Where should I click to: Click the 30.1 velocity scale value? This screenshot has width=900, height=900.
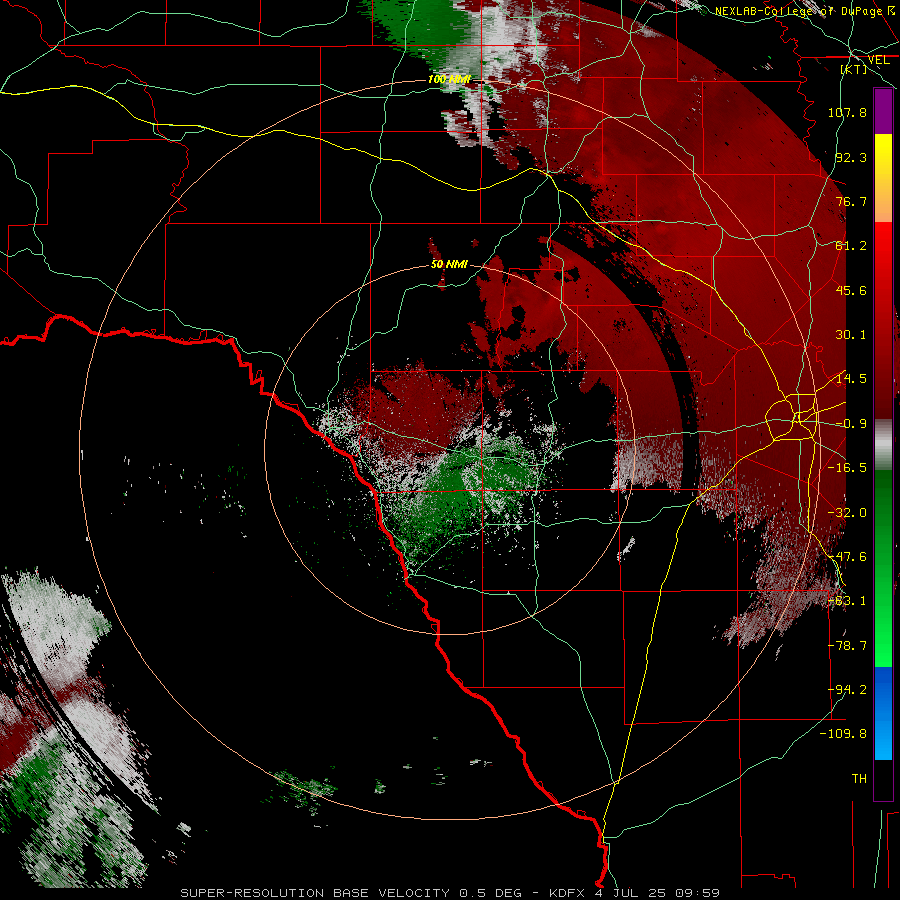pos(851,335)
